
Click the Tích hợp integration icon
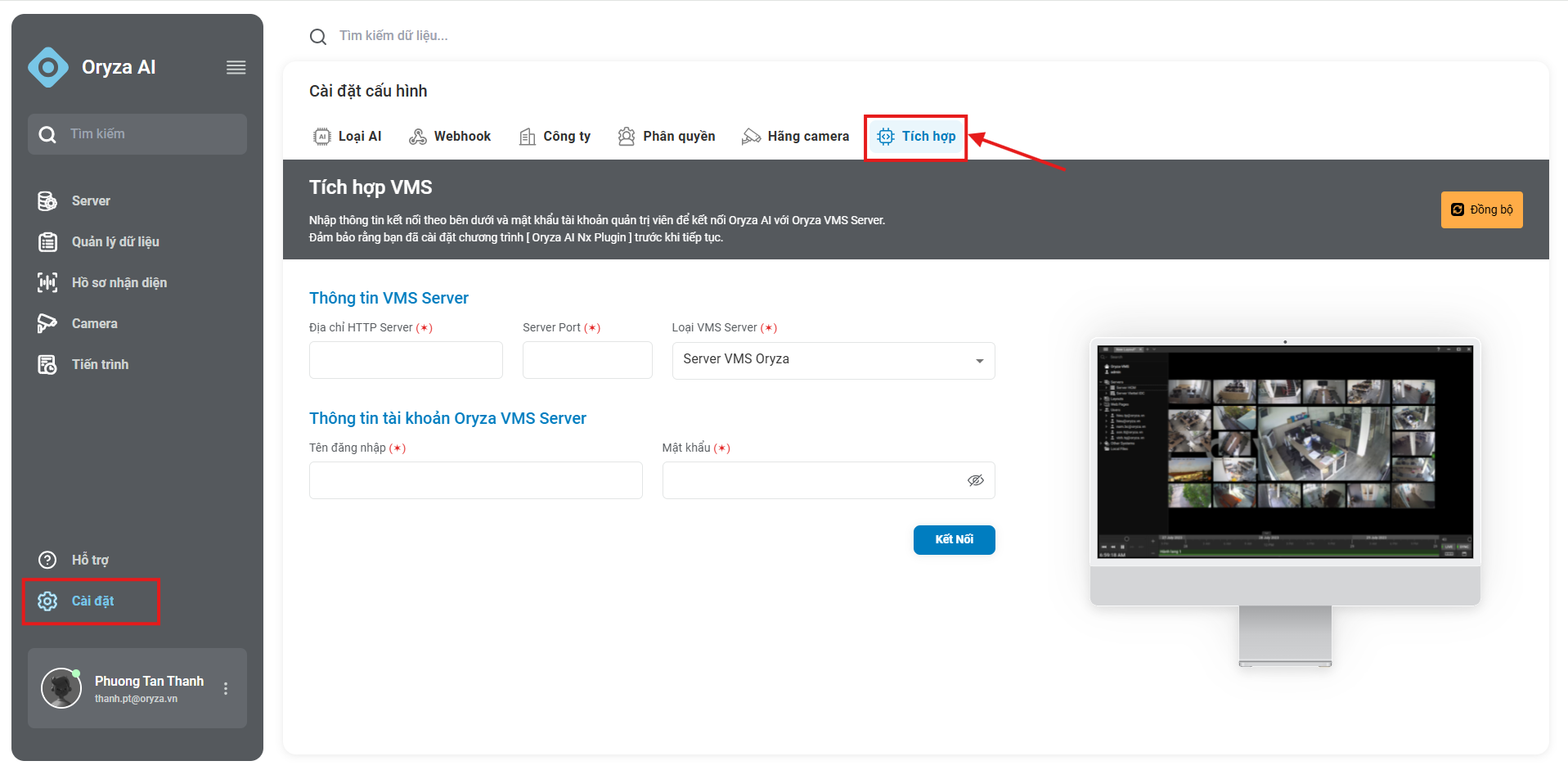click(886, 137)
